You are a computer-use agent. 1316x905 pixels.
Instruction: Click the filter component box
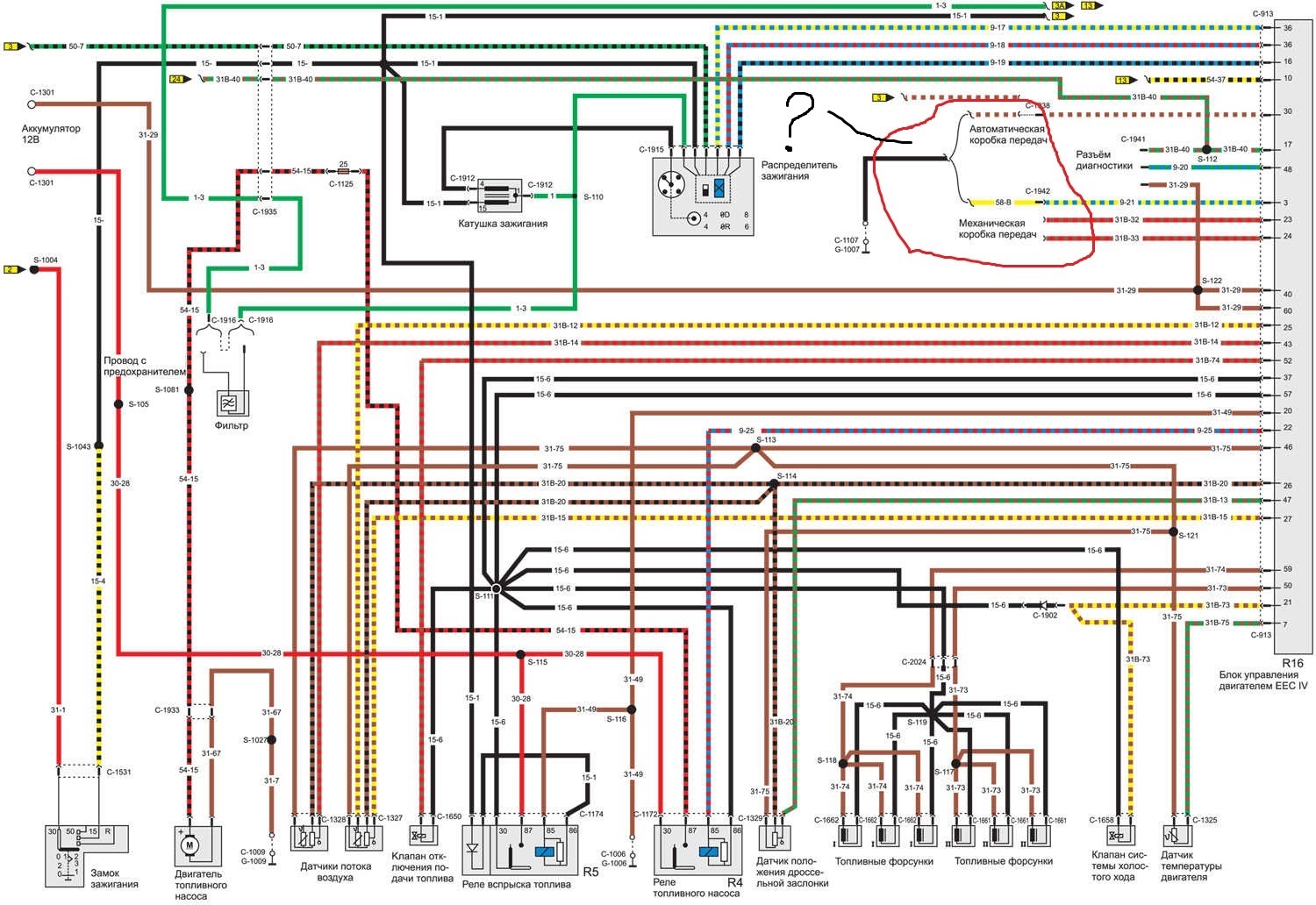232,403
